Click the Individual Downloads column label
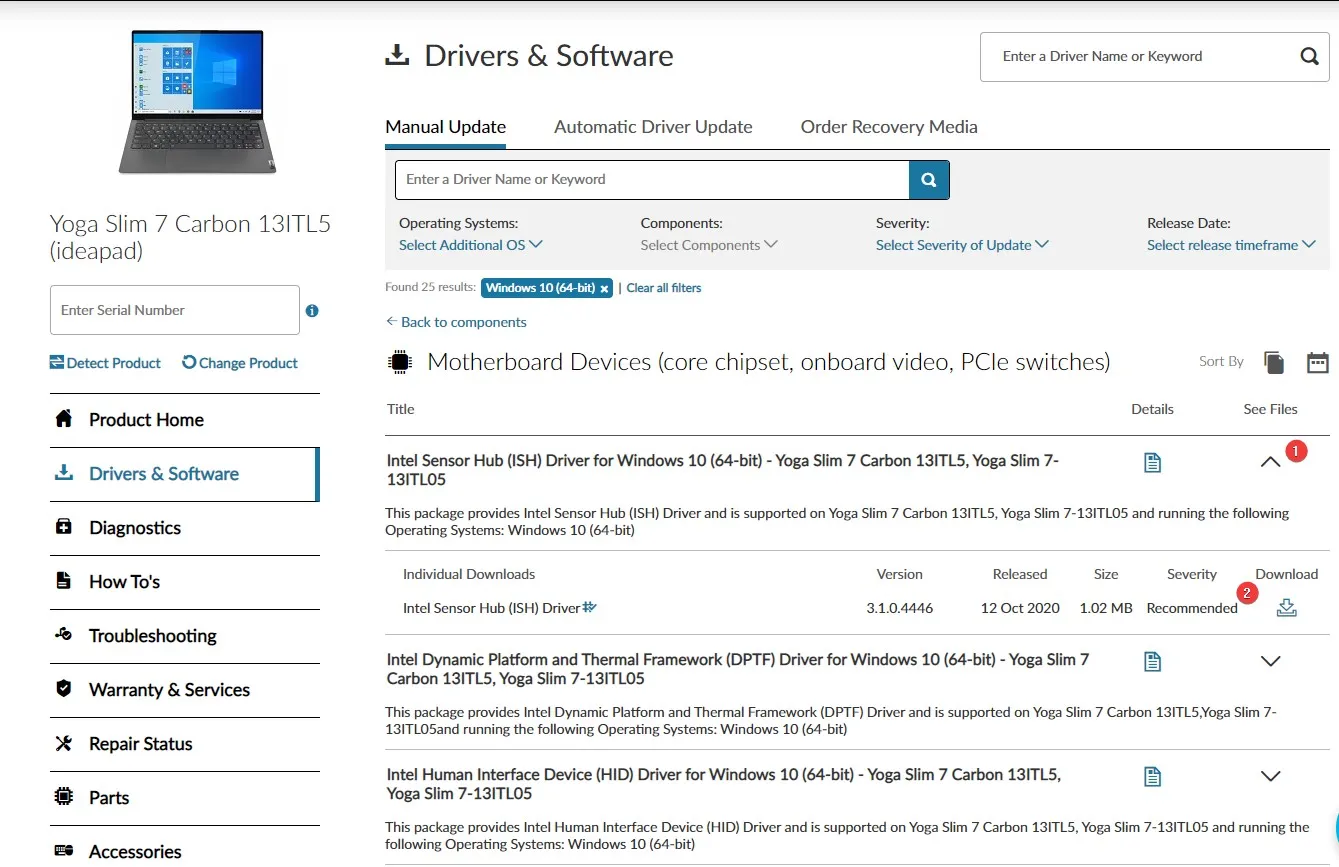This screenshot has width=1339, height=867. coord(469,574)
